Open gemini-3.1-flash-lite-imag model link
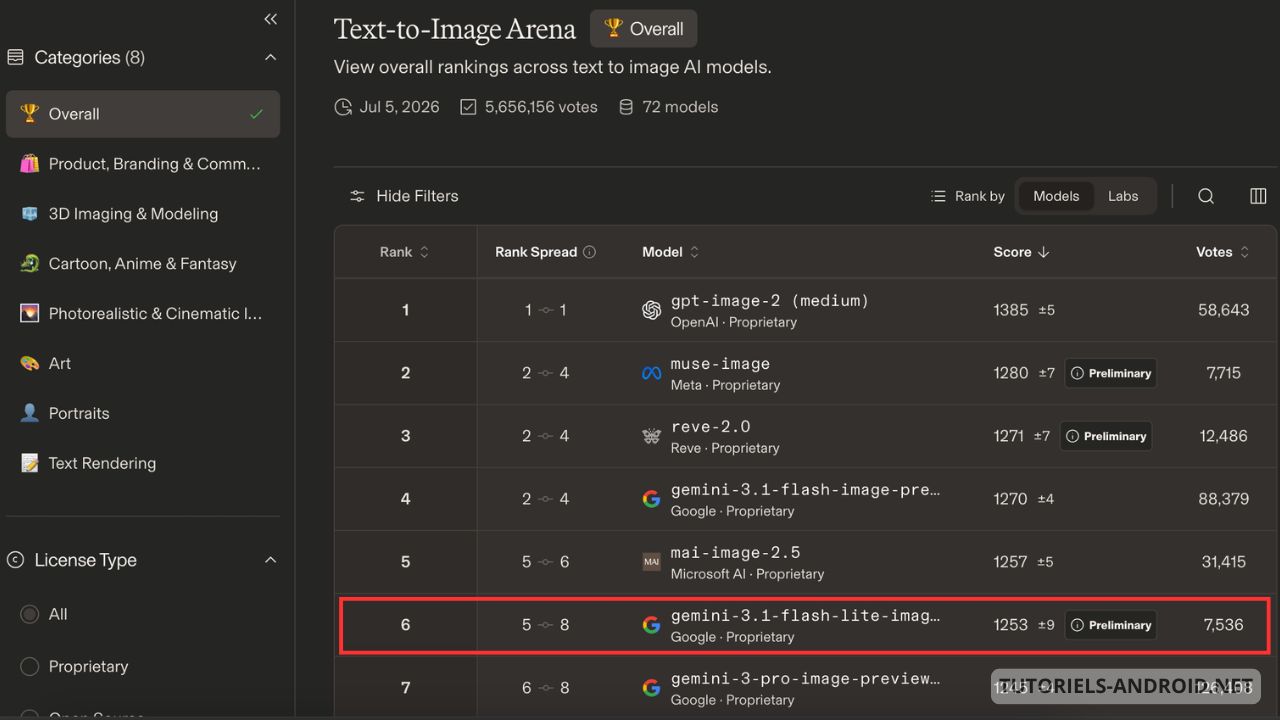Screen dimensions: 1280x720 click(805, 615)
